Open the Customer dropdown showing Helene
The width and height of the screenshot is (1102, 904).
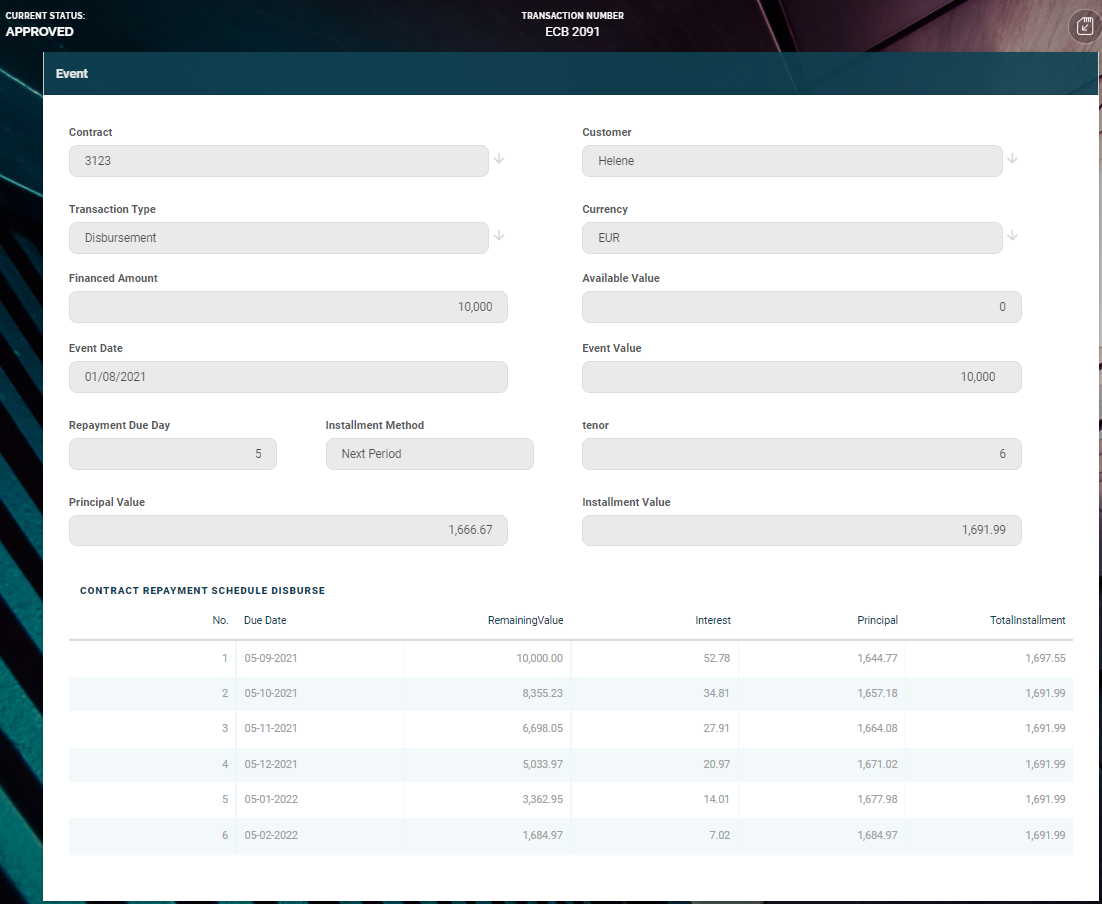[791, 161]
